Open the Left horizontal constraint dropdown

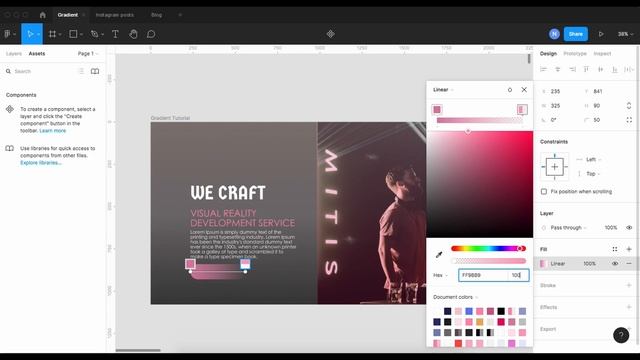pos(593,159)
